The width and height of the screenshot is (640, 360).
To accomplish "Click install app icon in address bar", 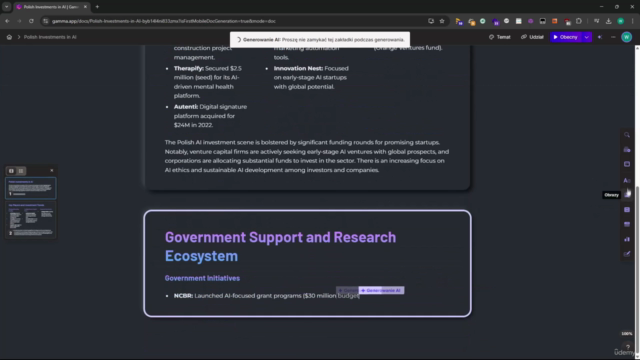I will tap(431, 21).
